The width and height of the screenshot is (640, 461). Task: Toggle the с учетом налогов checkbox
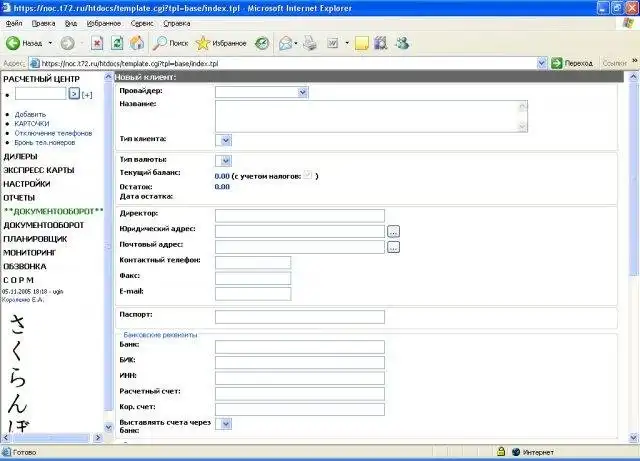coord(308,175)
